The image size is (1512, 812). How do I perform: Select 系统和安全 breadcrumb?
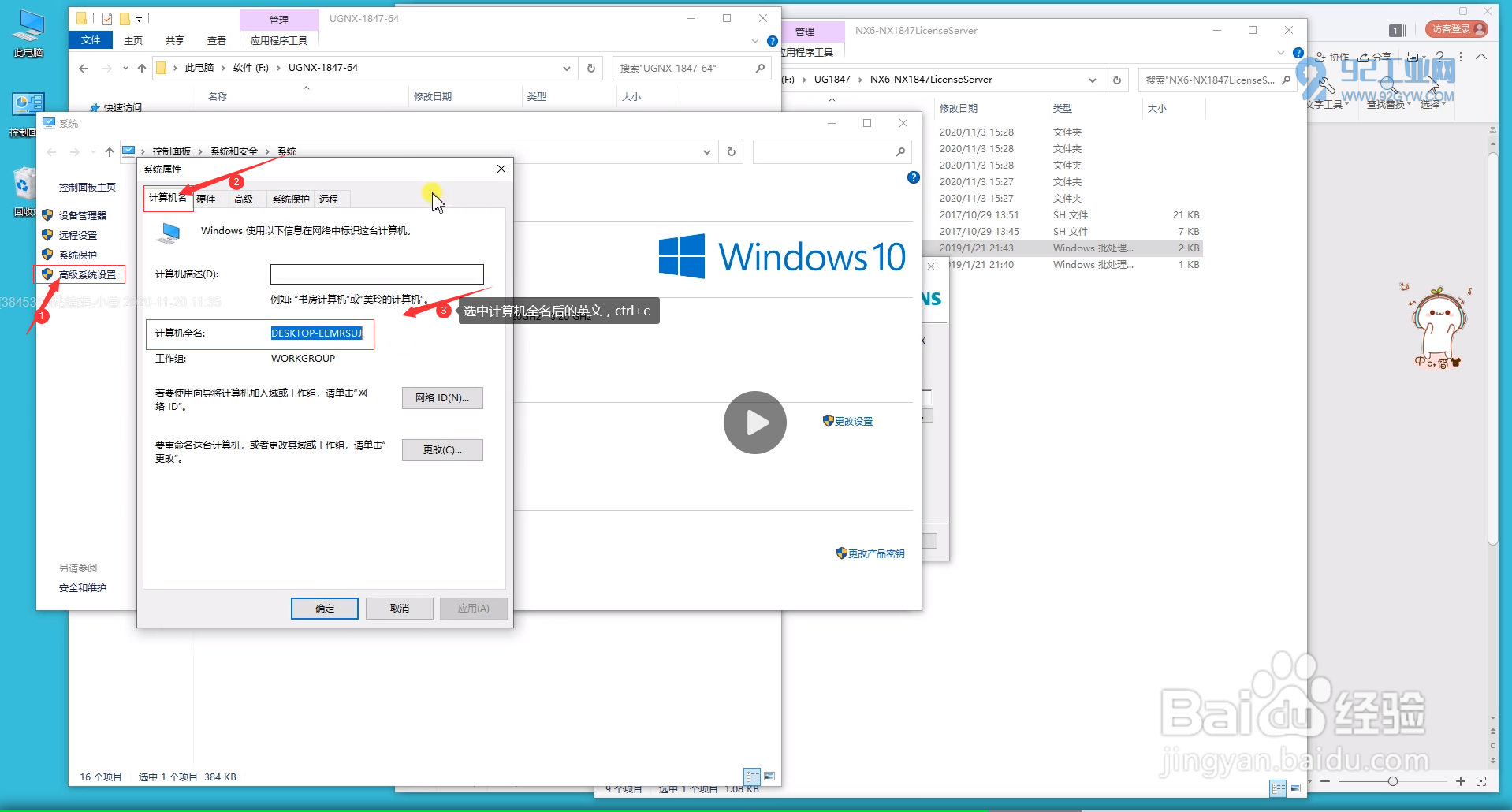click(x=234, y=151)
